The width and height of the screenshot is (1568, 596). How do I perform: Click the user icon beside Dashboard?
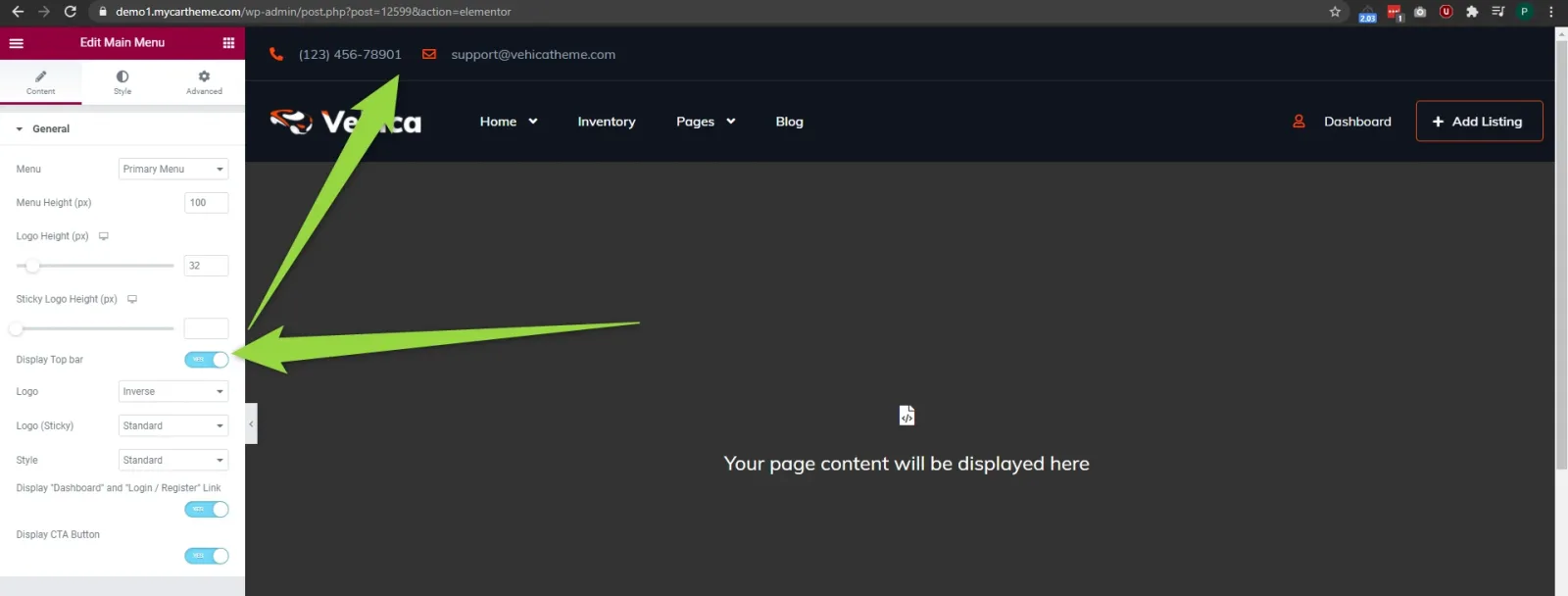coord(1298,122)
